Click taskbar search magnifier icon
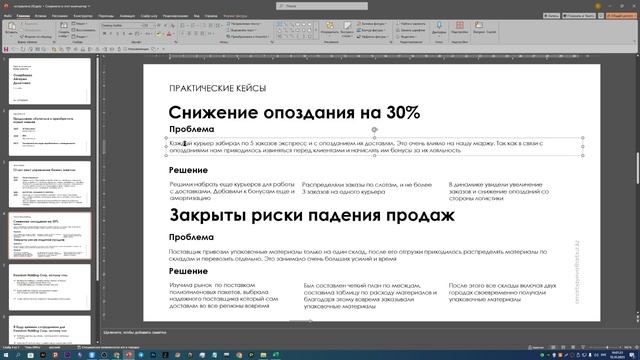The width and height of the screenshot is (640, 360). pyautogui.click(x=18, y=355)
